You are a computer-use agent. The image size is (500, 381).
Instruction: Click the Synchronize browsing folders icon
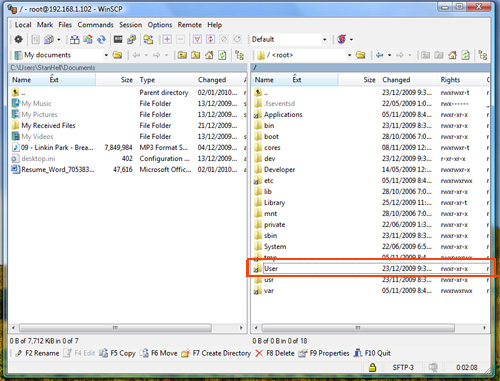click(x=148, y=39)
